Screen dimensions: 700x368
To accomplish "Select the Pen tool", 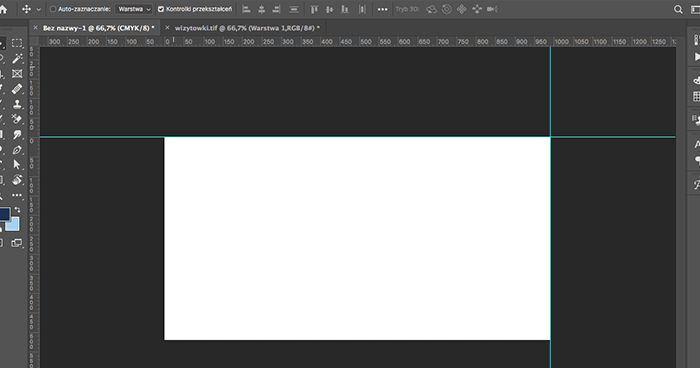I will click(17, 150).
